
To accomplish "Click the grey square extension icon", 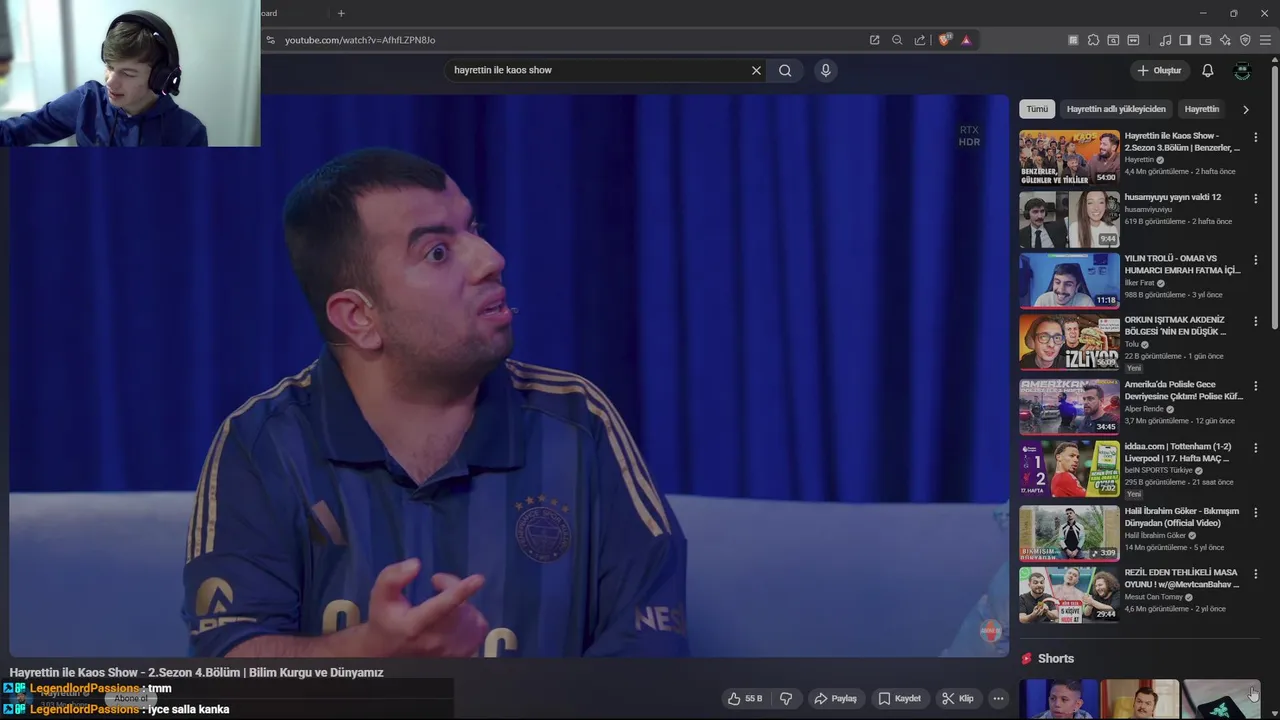I will [x=1073, y=40].
